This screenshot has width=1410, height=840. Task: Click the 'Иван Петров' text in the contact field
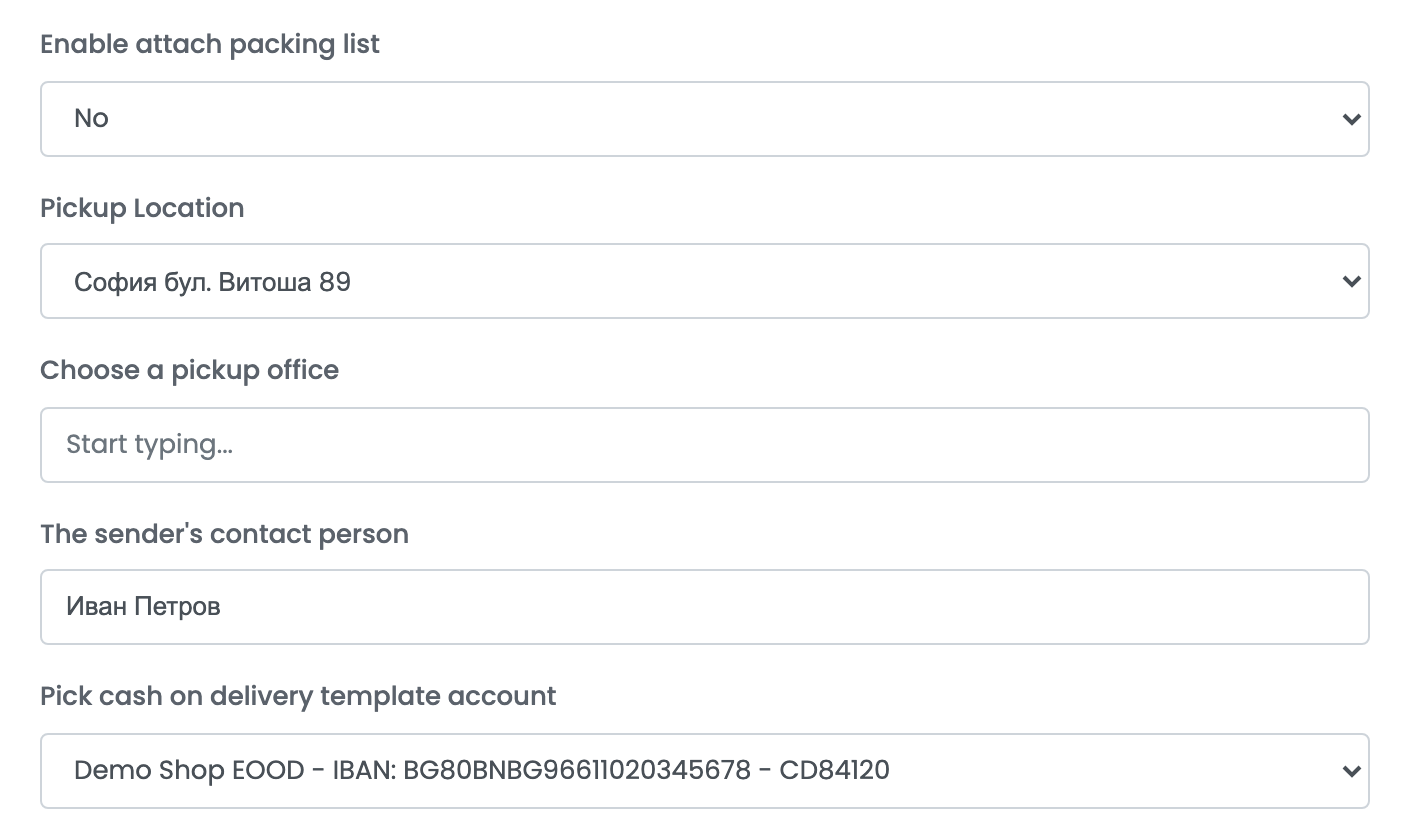pyautogui.click(x=143, y=607)
